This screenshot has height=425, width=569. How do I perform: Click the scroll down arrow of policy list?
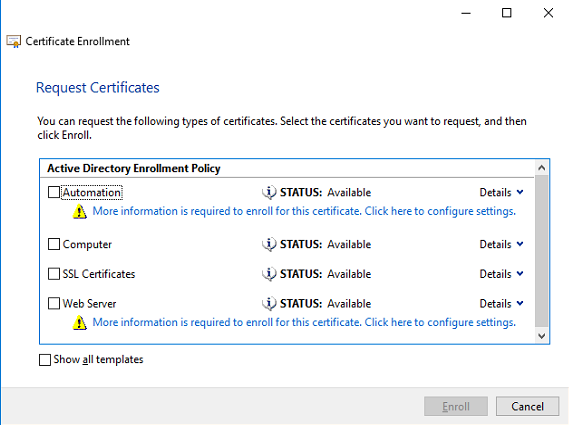point(542,336)
